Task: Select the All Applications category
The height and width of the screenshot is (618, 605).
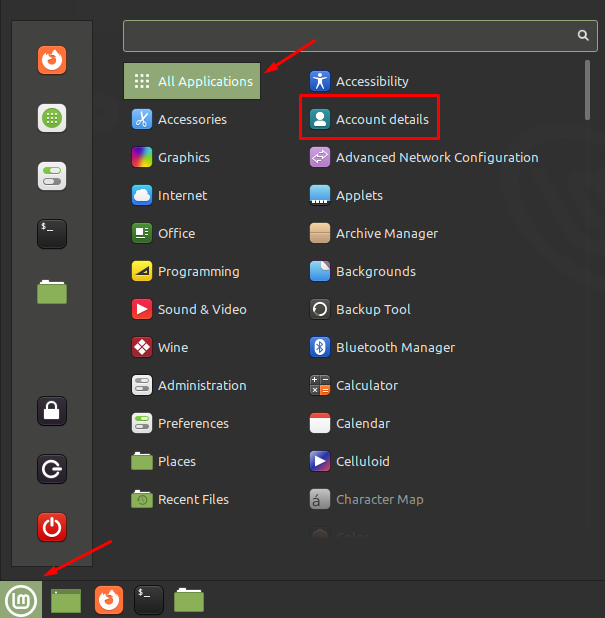Action: (192, 81)
